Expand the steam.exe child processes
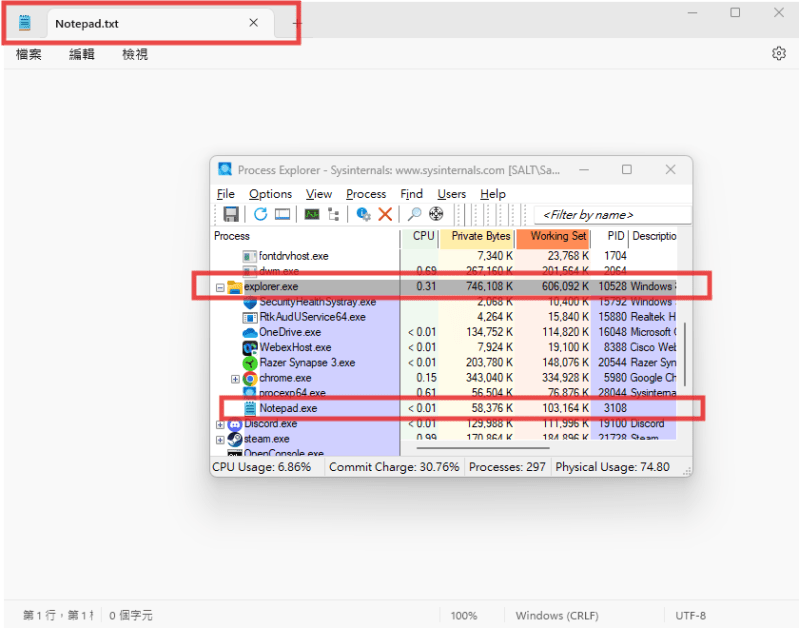Image resolution: width=799 pixels, height=628 pixels. click(220, 440)
